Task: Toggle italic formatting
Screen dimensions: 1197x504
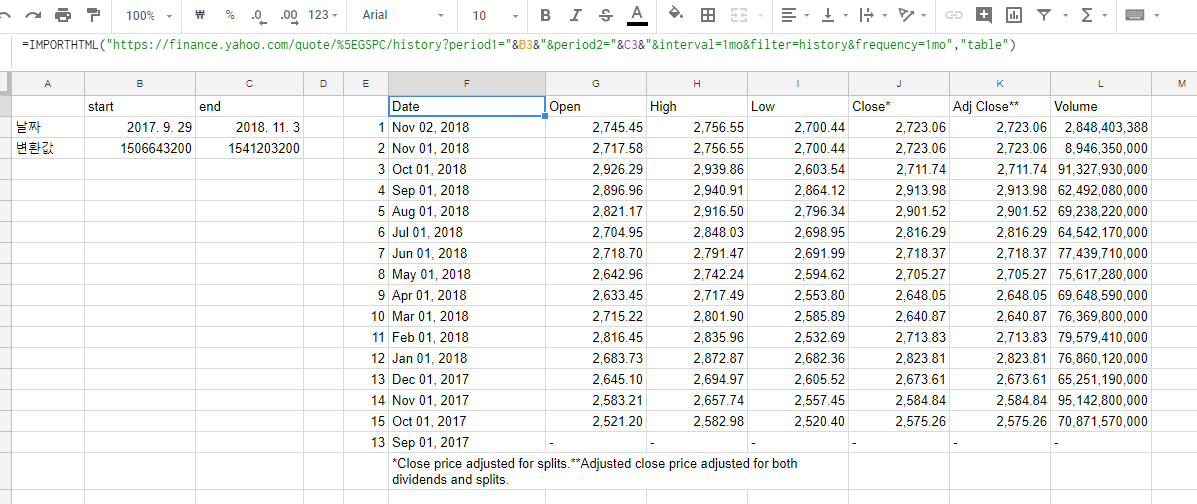Action: tap(575, 15)
